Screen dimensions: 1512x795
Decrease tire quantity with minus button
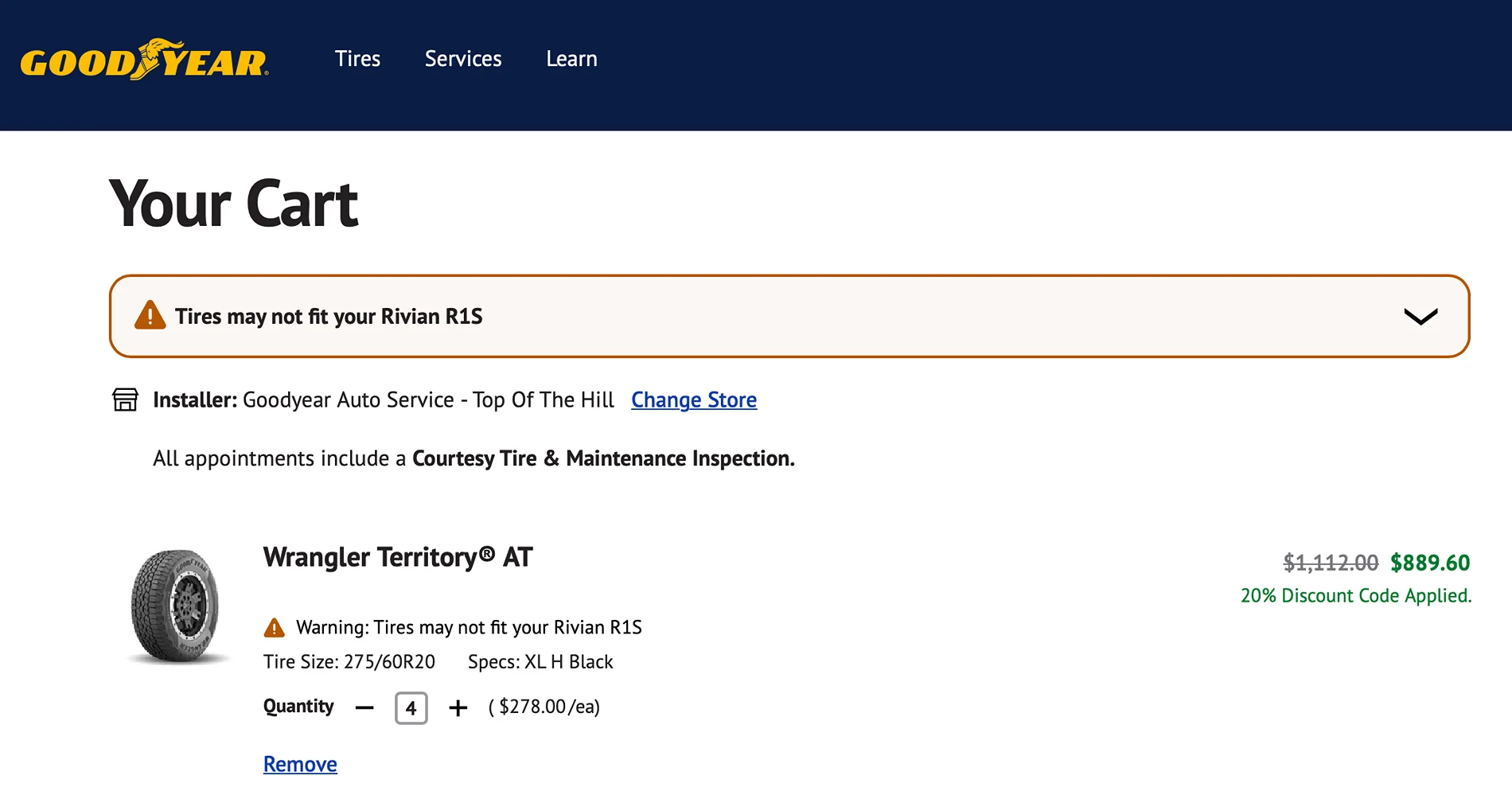[x=364, y=707]
